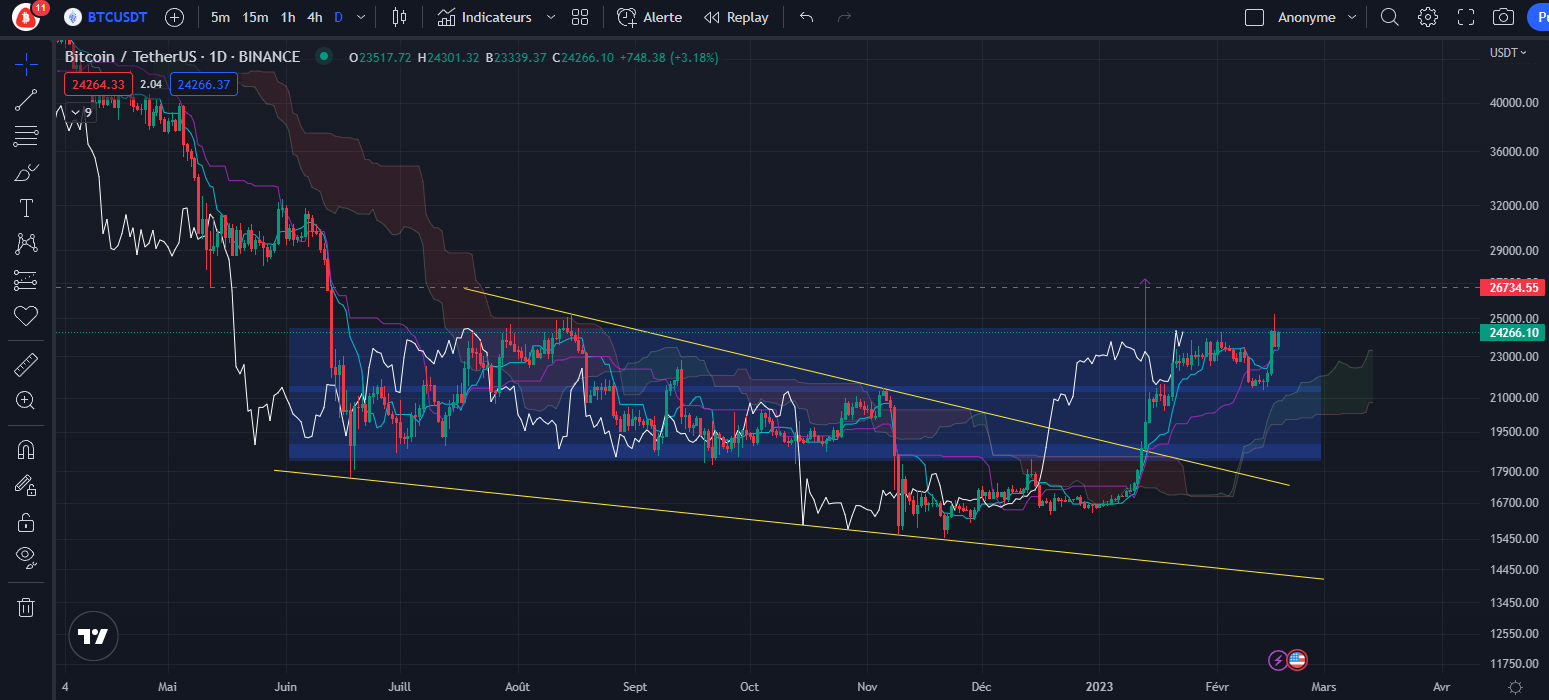
Task: Click the Replay button
Action: tap(737, 17)
